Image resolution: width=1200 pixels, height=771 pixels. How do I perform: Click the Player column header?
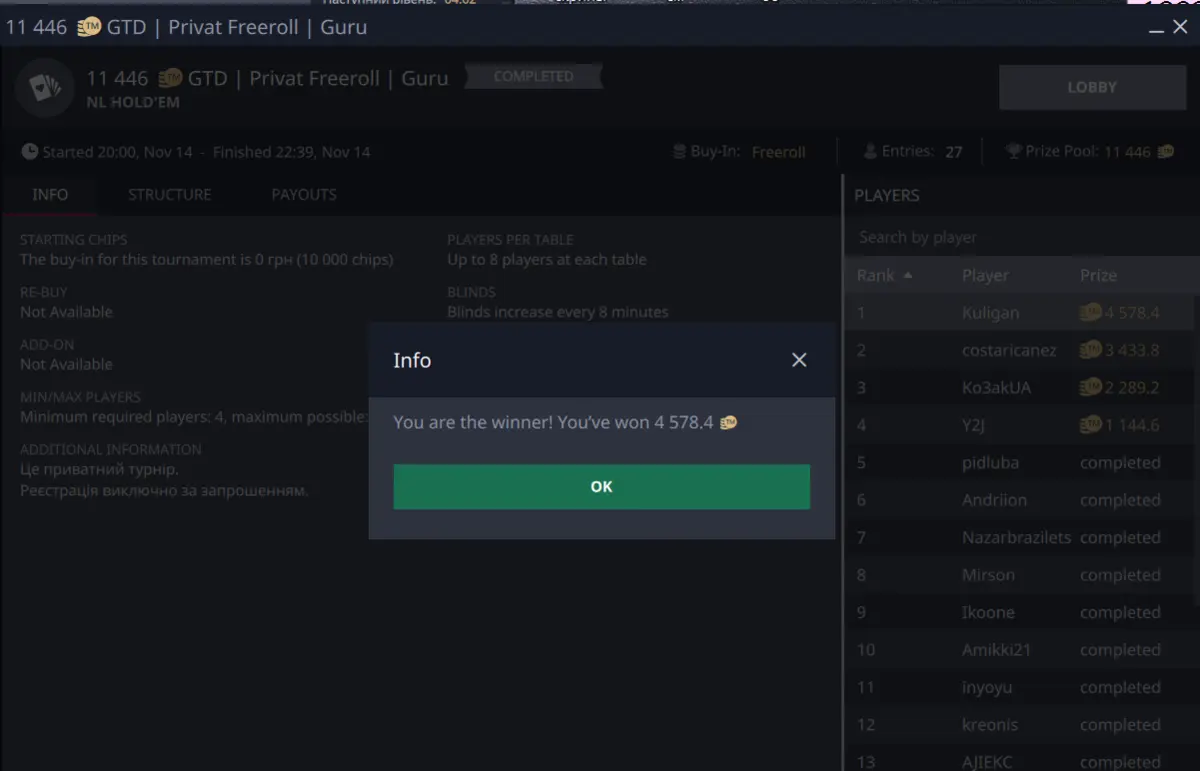tap(985, 276)
